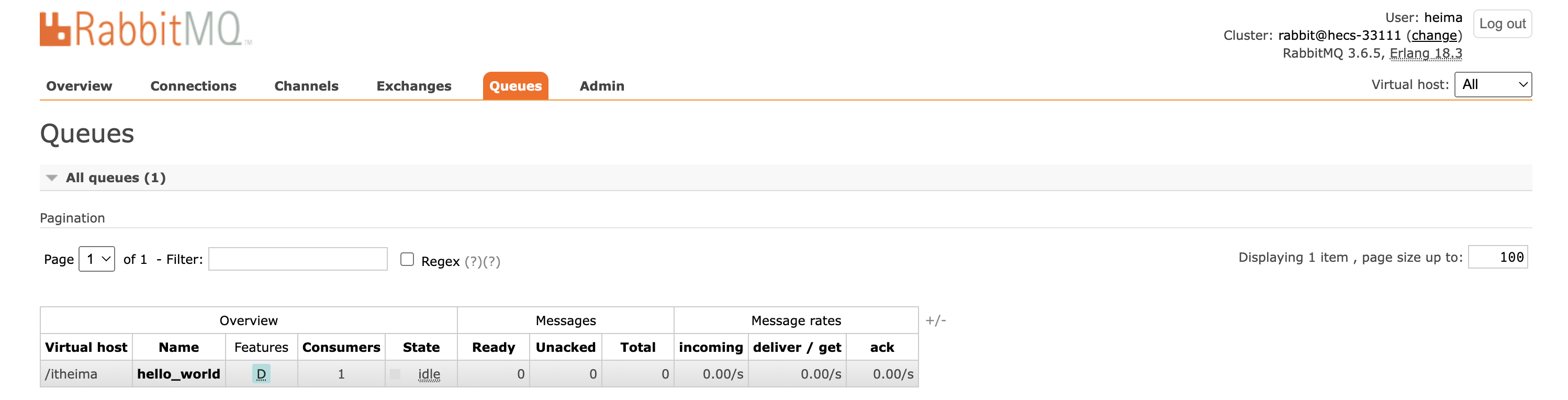Focus the Filter text field
The image size is (1568, 400).
point(298,259)
